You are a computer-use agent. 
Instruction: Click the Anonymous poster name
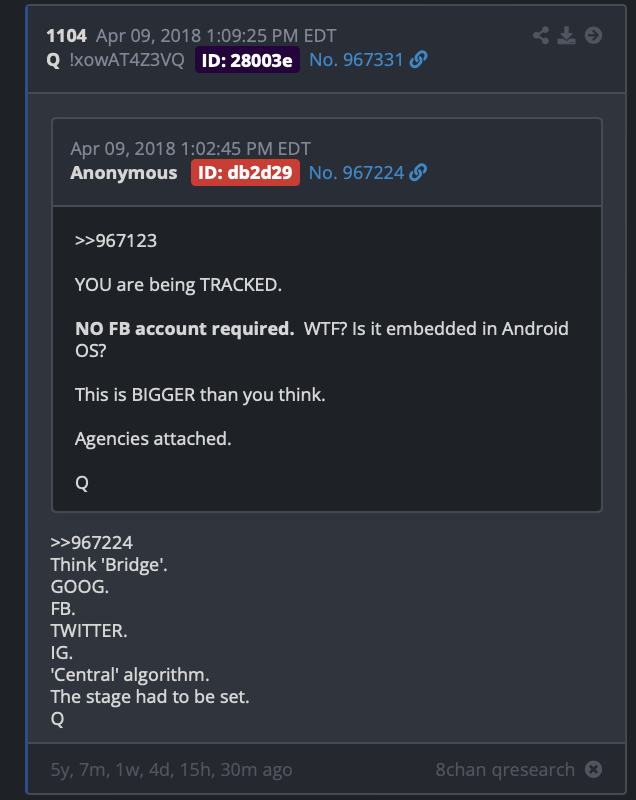[124, 172]
